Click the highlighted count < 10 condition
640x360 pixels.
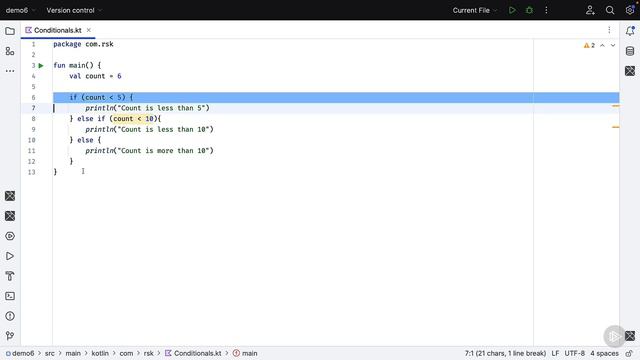(133, 119)
